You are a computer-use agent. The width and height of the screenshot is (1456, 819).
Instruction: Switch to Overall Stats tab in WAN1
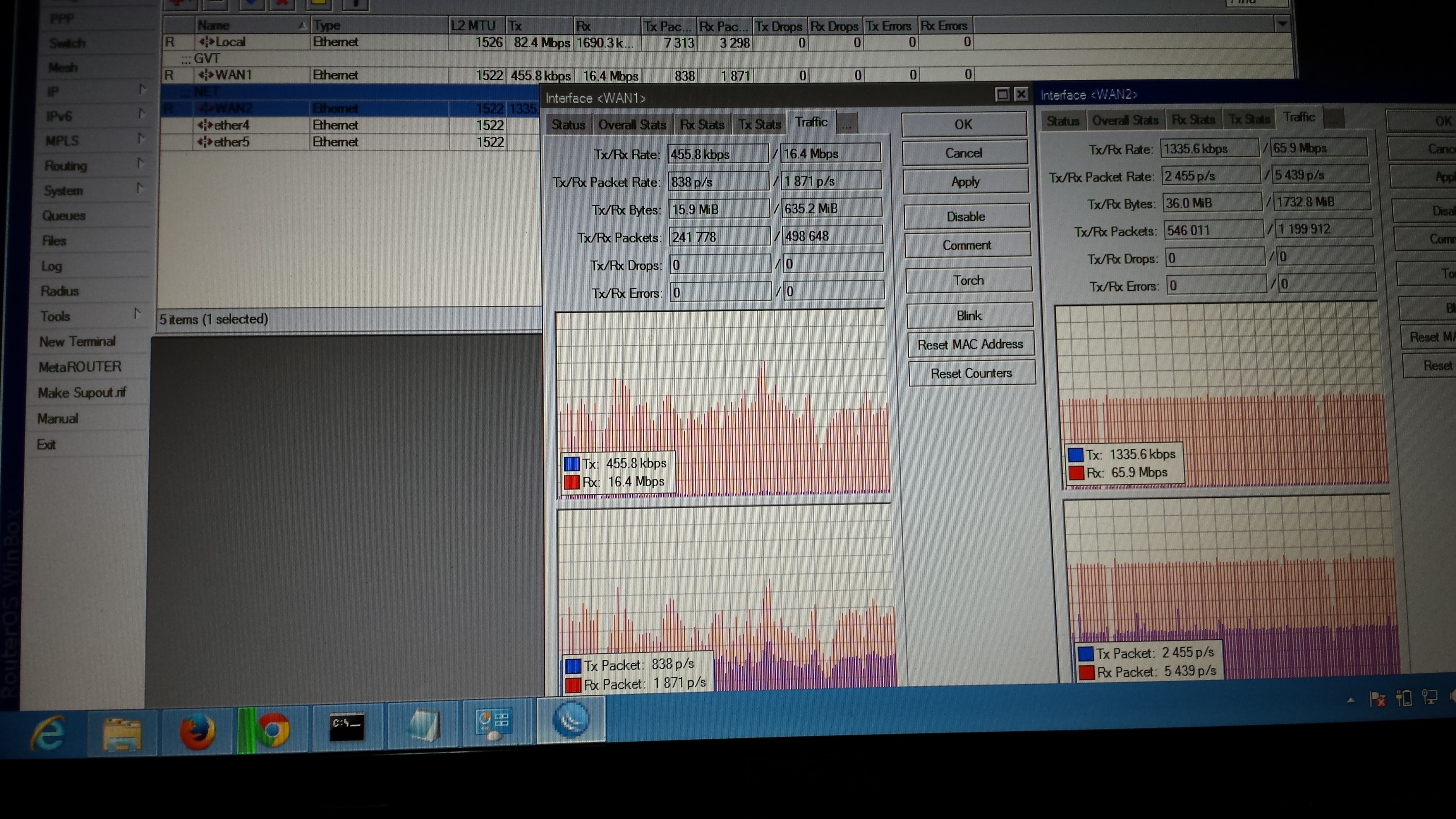point(632,124)
